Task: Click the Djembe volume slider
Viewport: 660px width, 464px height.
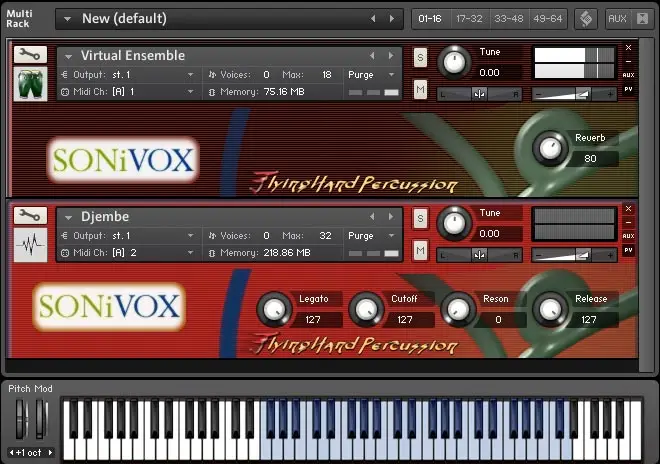Action: pyautogui.click(x=574, y=255)
